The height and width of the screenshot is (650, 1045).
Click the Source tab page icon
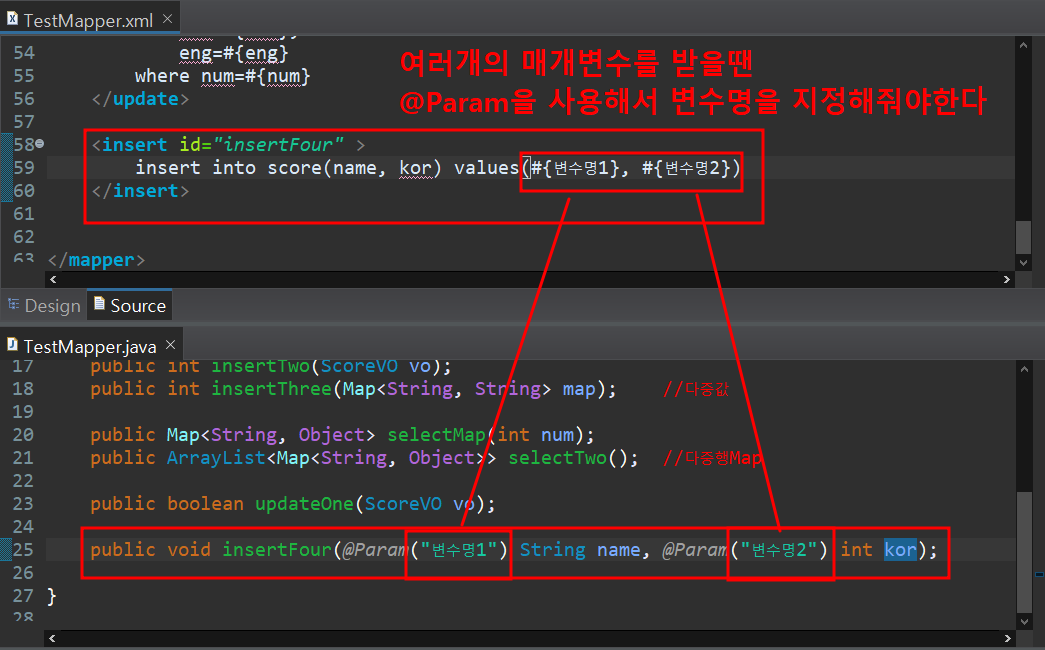pyautogui.click(x=99, y=303)
